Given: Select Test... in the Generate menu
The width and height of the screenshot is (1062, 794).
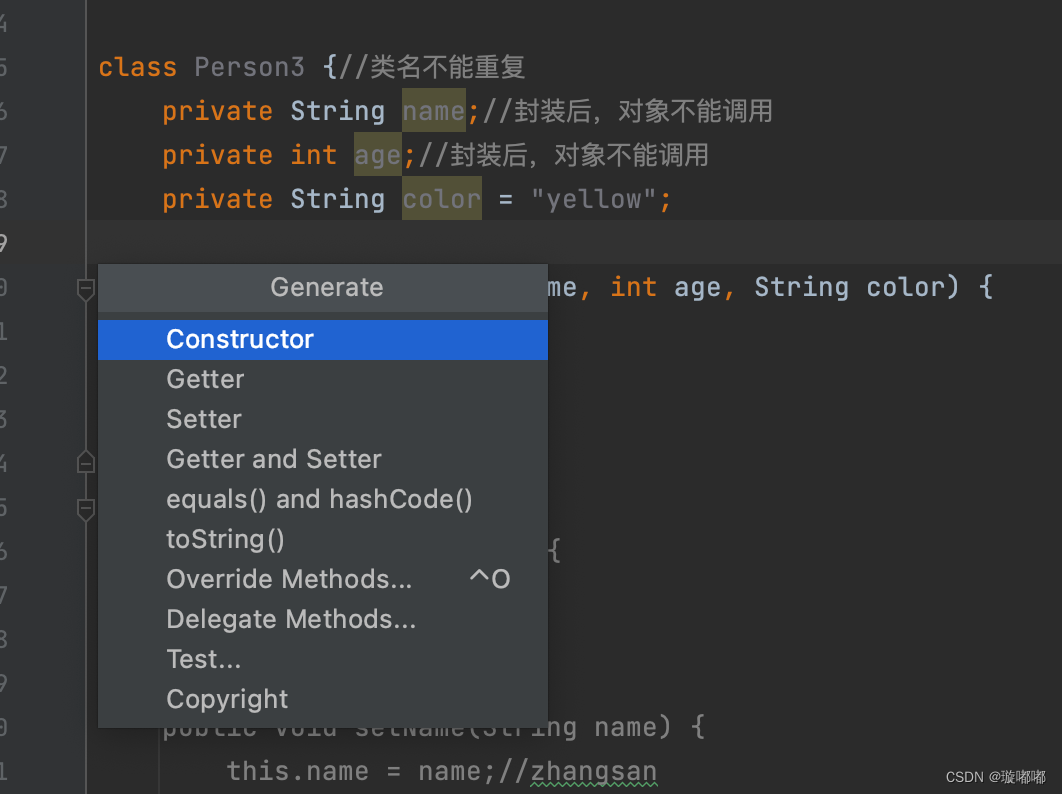Looking at the screenshot, I should pyautogui.click(x=204, y=659).
